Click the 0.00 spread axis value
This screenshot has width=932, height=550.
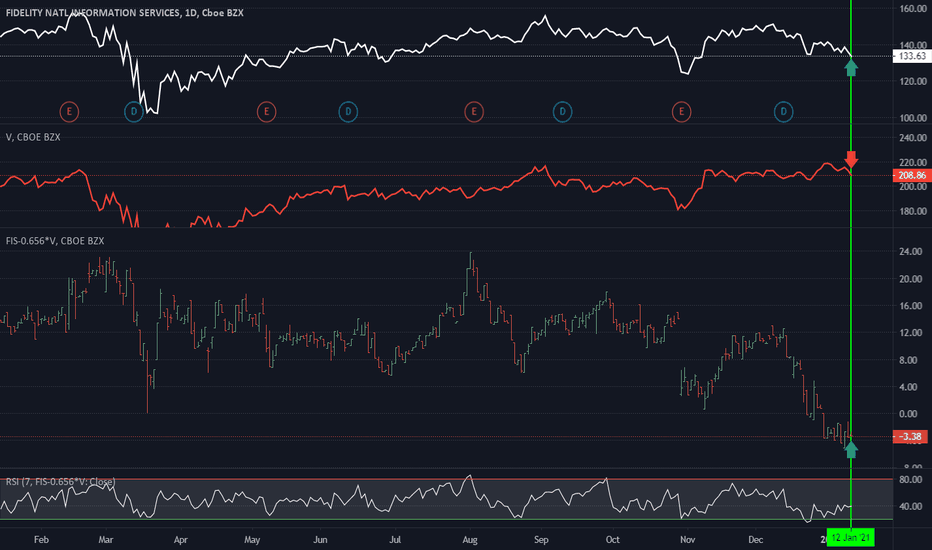click(908, 414)
